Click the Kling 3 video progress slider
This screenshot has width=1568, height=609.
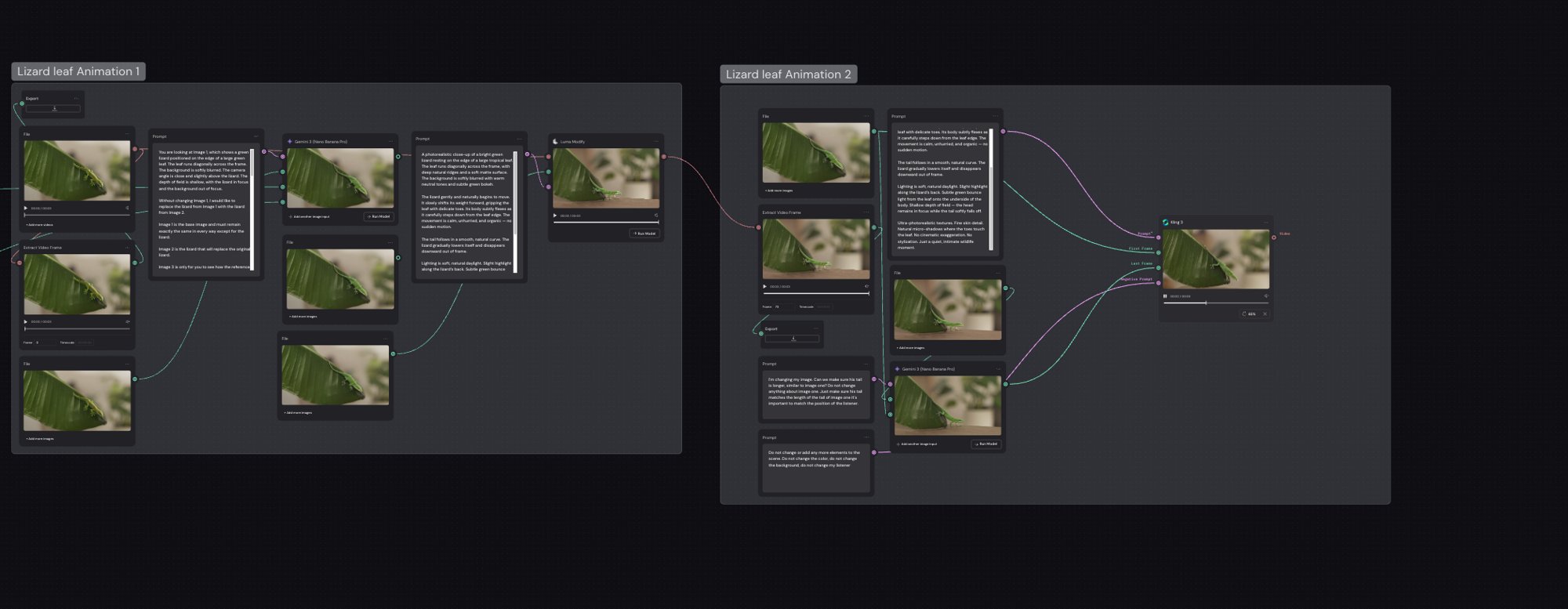point(1215,303)
